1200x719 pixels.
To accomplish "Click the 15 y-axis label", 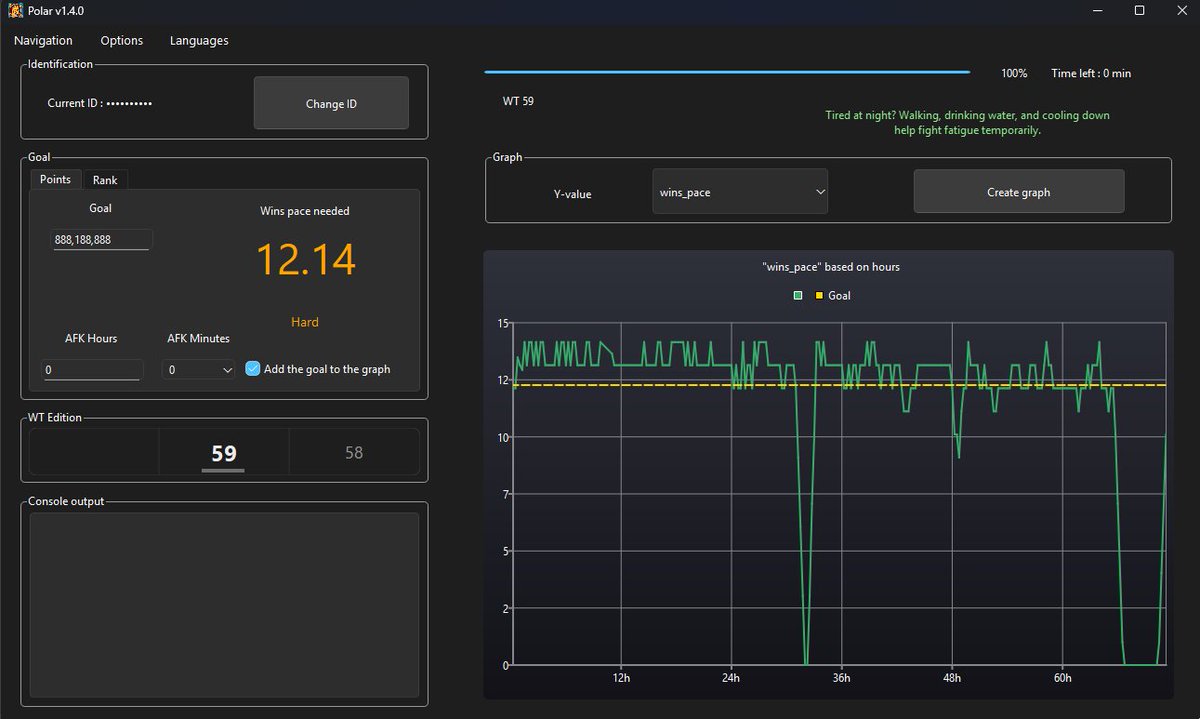I will click(503, 323).
